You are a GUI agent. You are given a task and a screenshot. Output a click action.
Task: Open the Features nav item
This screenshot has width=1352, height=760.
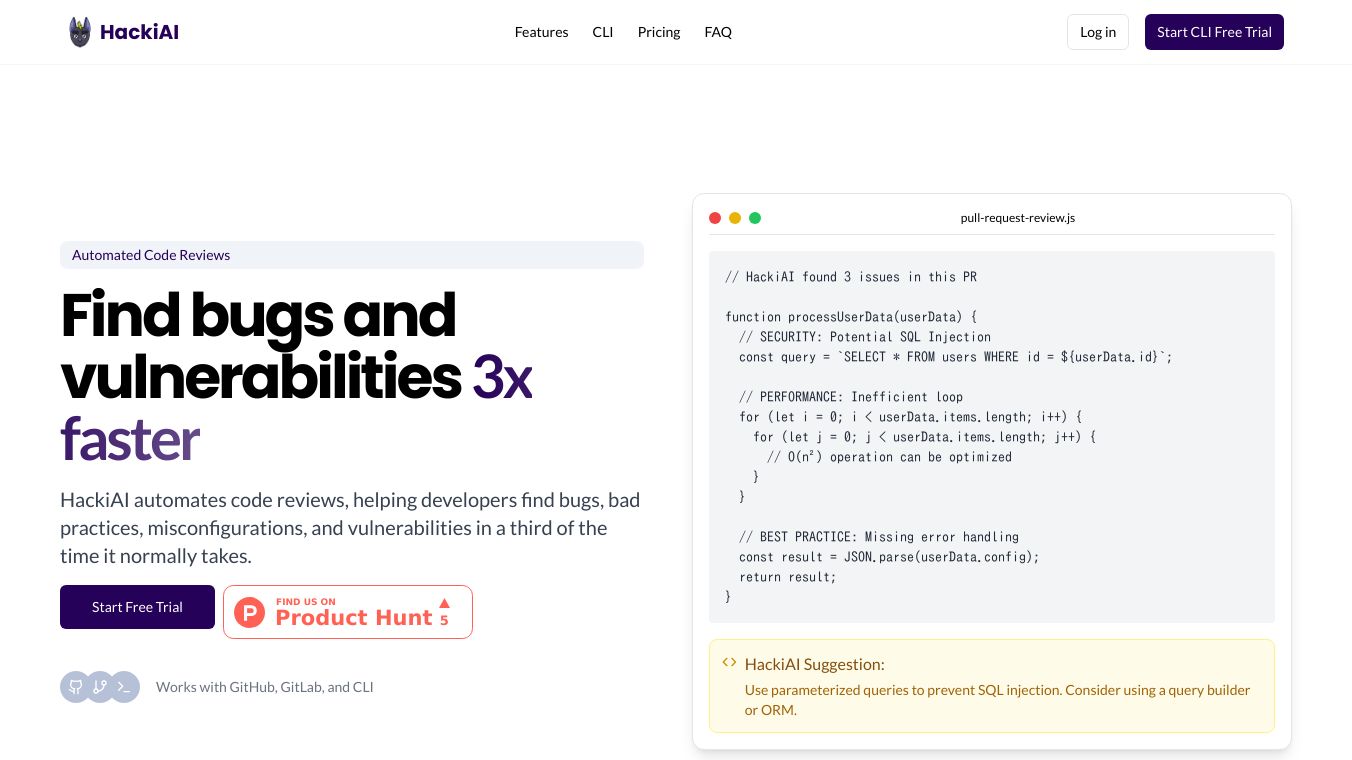point(542,32)
